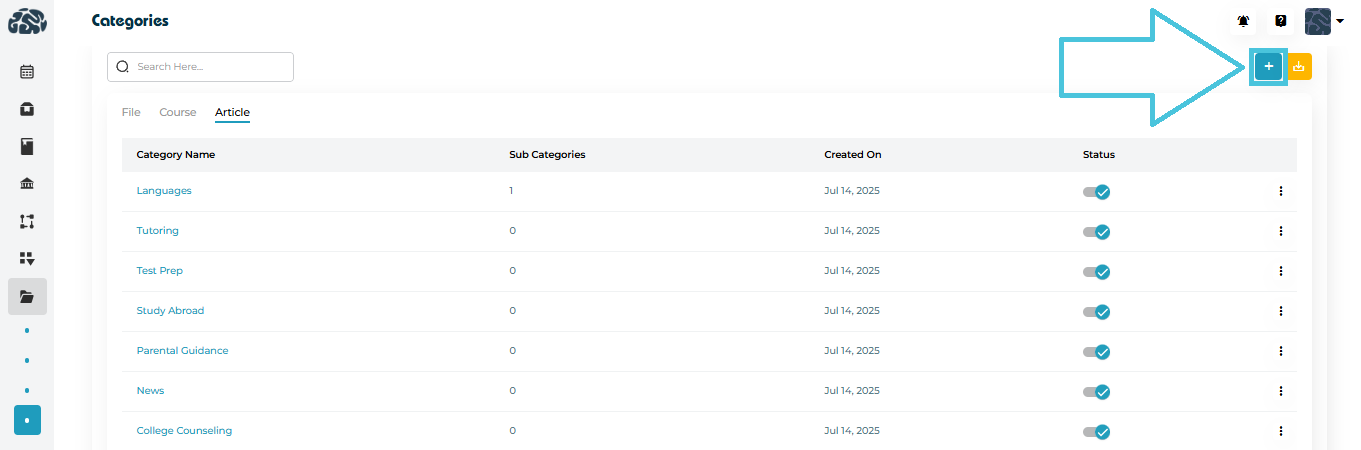1361x450 pixels.
Task: Toggle the status switch for Languages
Action: coord(1097,191)
